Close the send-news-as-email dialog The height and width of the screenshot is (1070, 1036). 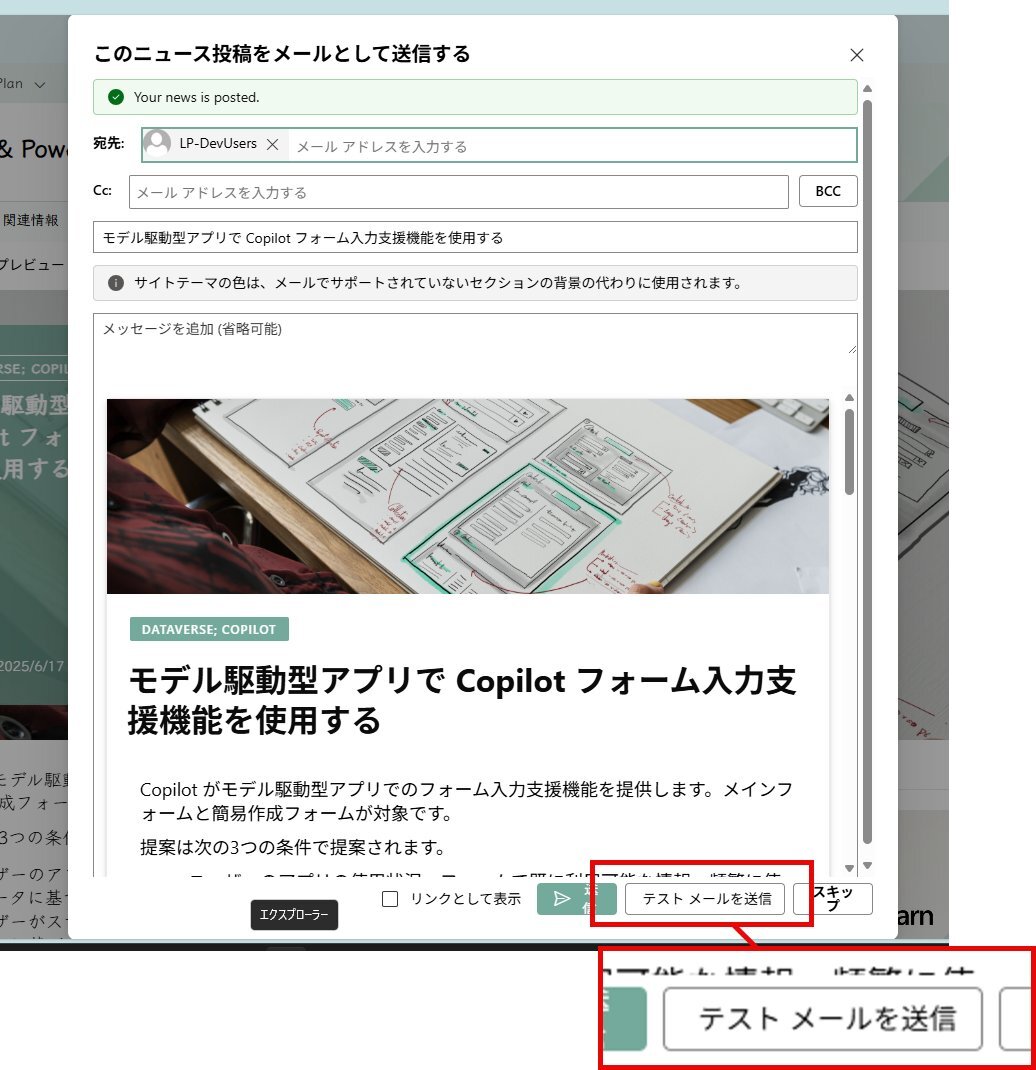click(857, 55)
